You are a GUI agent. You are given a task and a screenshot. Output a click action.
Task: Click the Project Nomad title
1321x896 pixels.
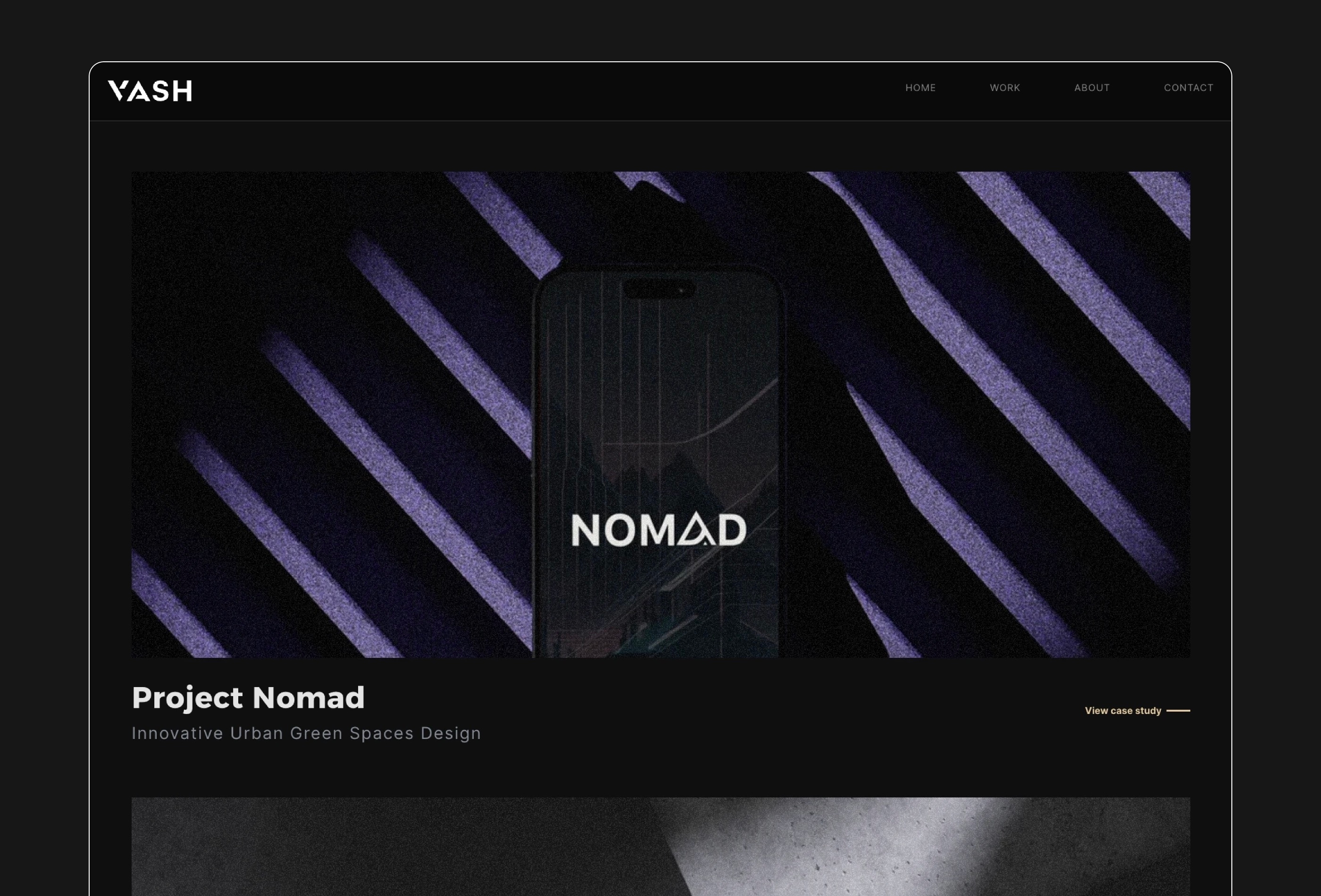coord(248,697)
